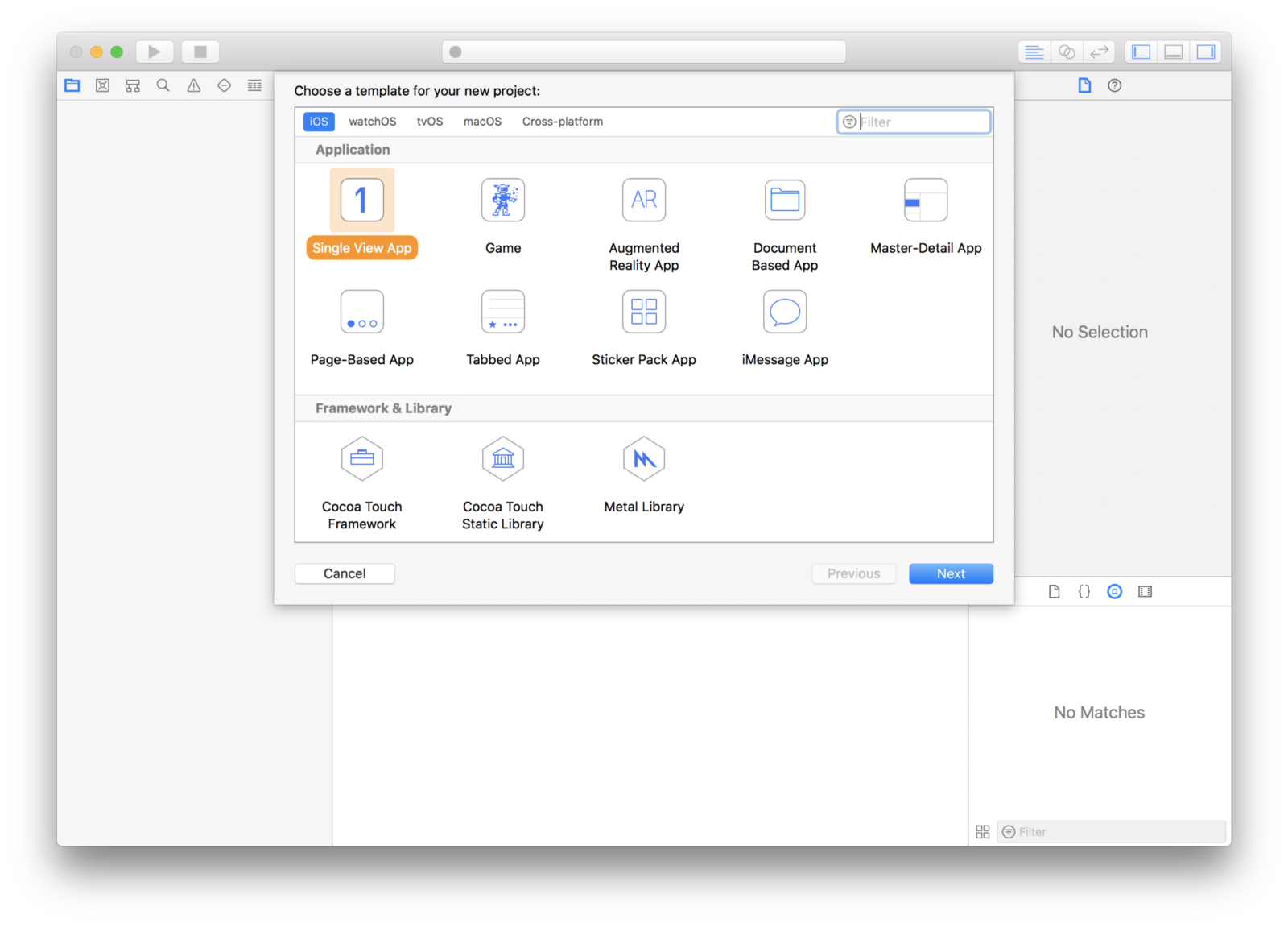
Task: Toggle the navigator panel visibility
Action: point(1141,52)
